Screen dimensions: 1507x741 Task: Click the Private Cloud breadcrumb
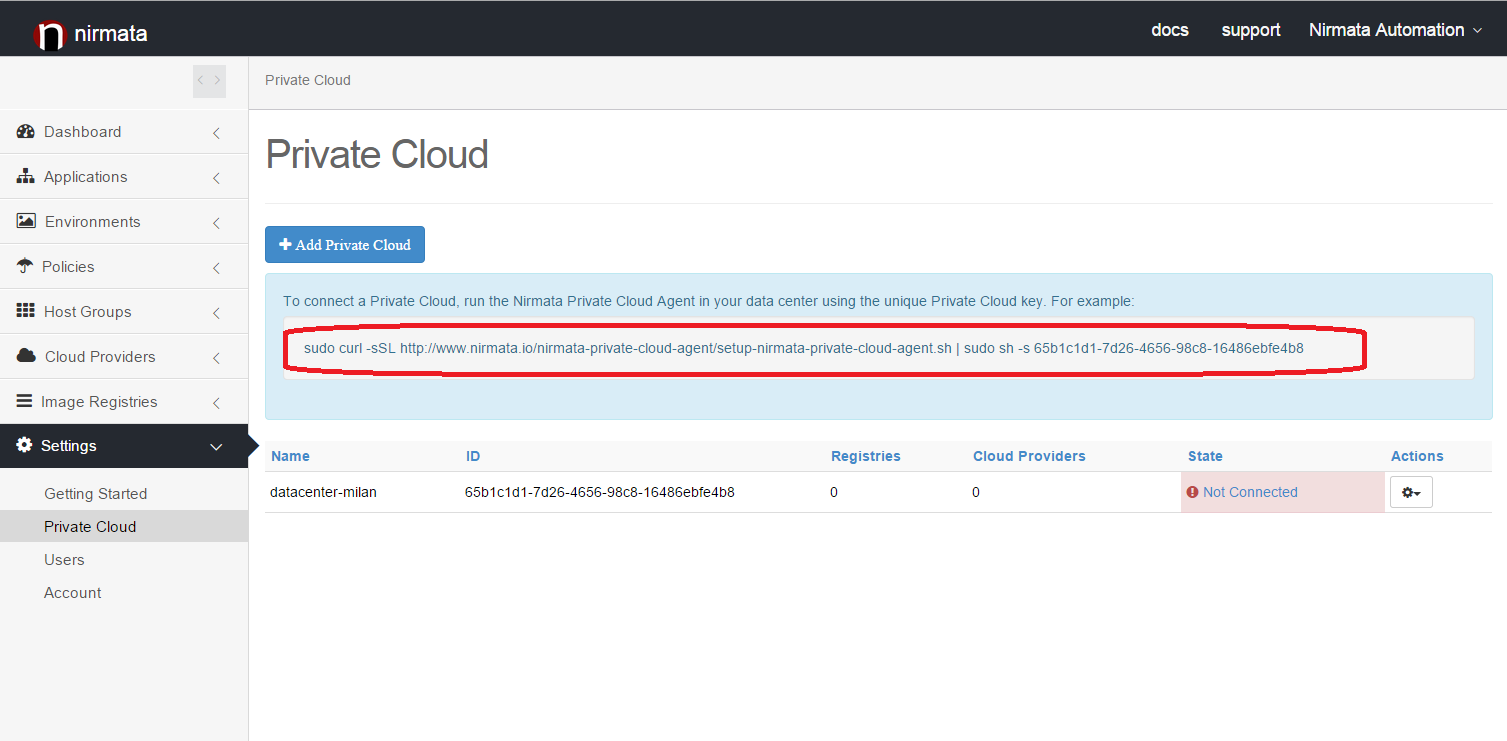point(308,80)
